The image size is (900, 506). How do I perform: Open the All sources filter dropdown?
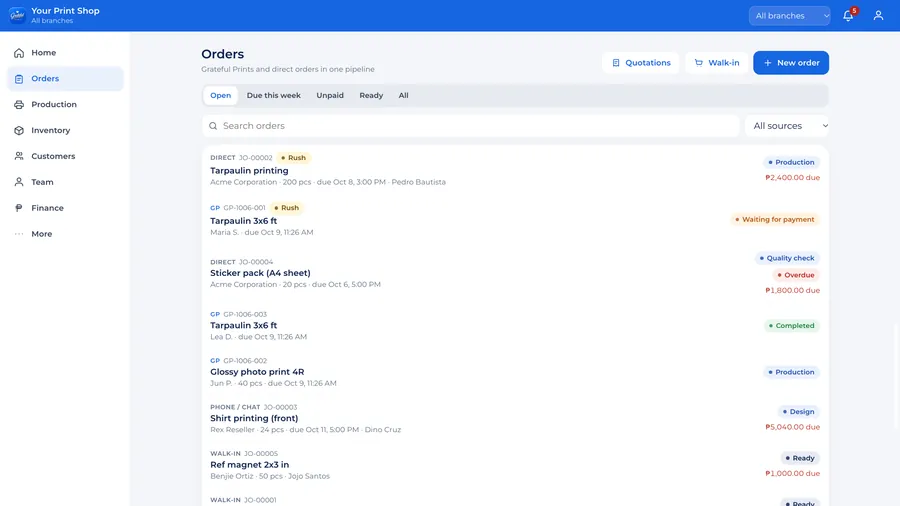787,126
